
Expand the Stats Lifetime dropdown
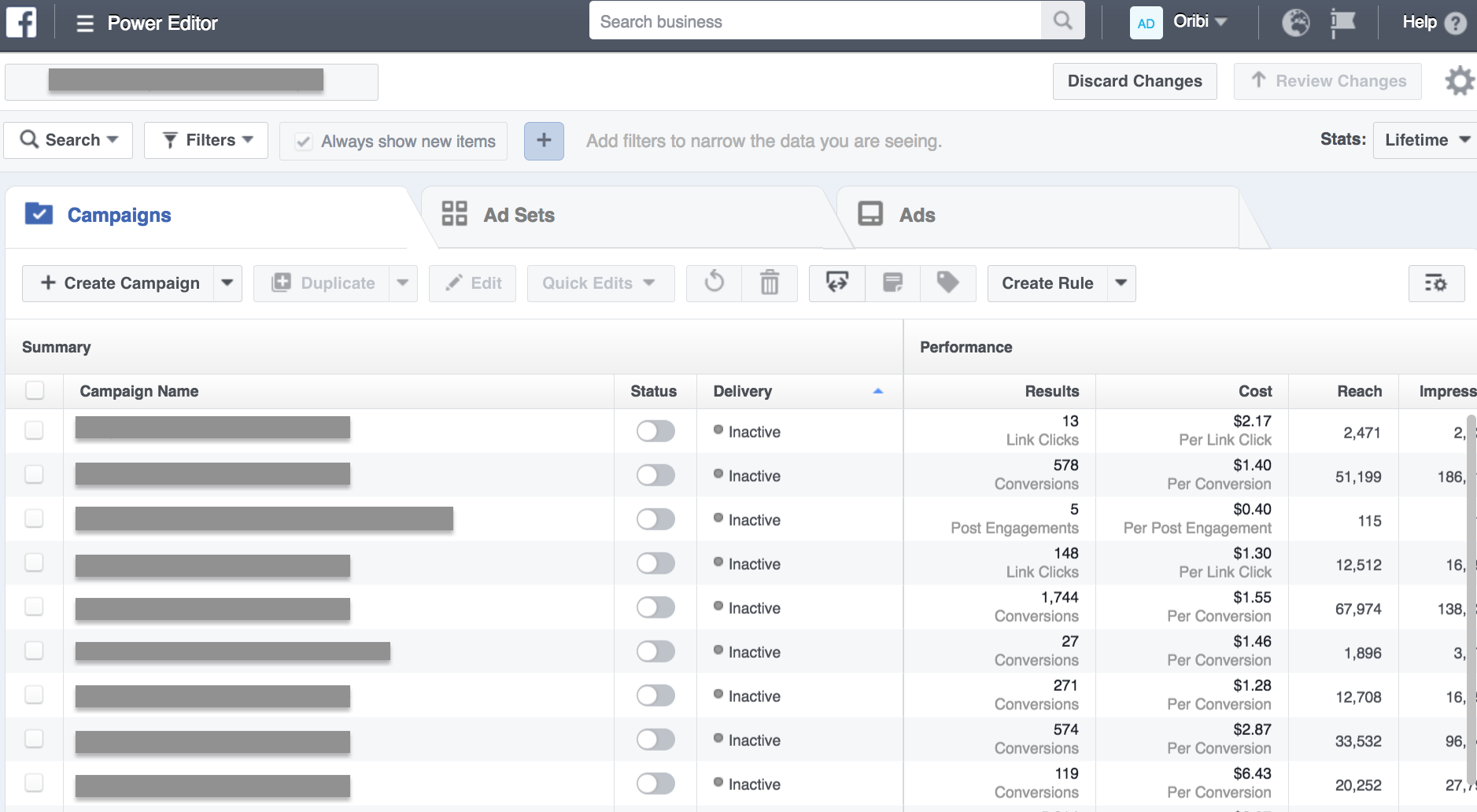click(1426, 140)
